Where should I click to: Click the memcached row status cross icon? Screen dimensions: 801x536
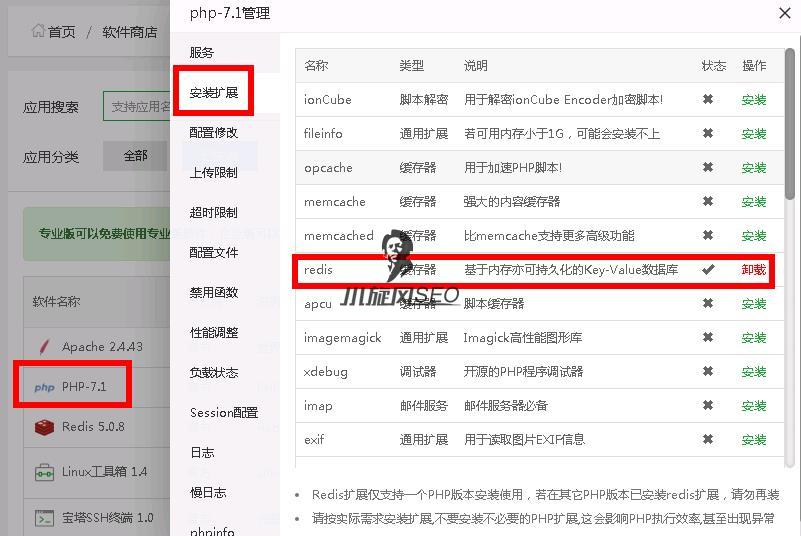pyautogui.click(x=708, y=235)
